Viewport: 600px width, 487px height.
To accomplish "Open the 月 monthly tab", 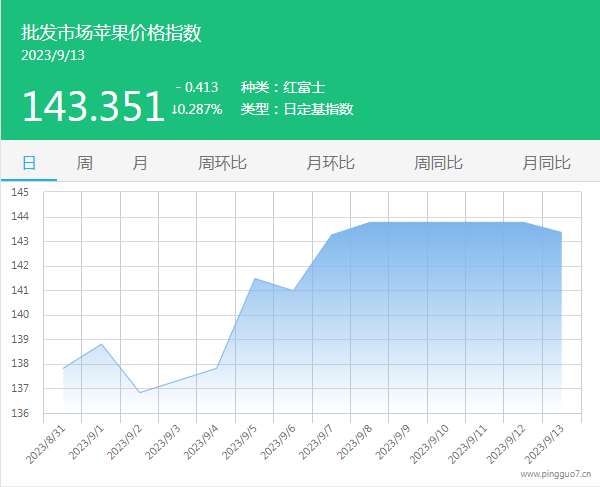I will pyautogui.click(x=140, y=163).
